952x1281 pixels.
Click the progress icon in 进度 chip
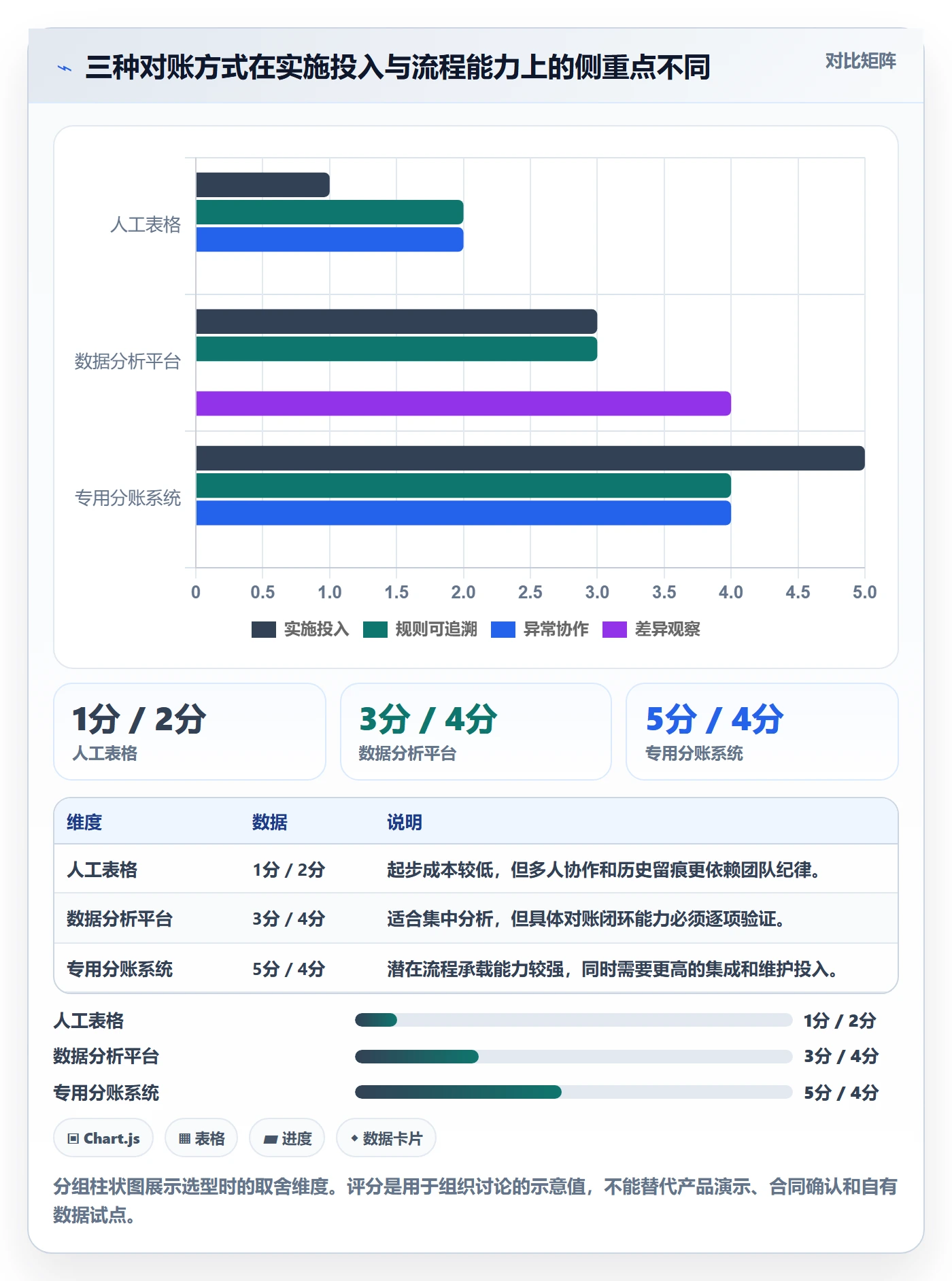(271, 1139)
